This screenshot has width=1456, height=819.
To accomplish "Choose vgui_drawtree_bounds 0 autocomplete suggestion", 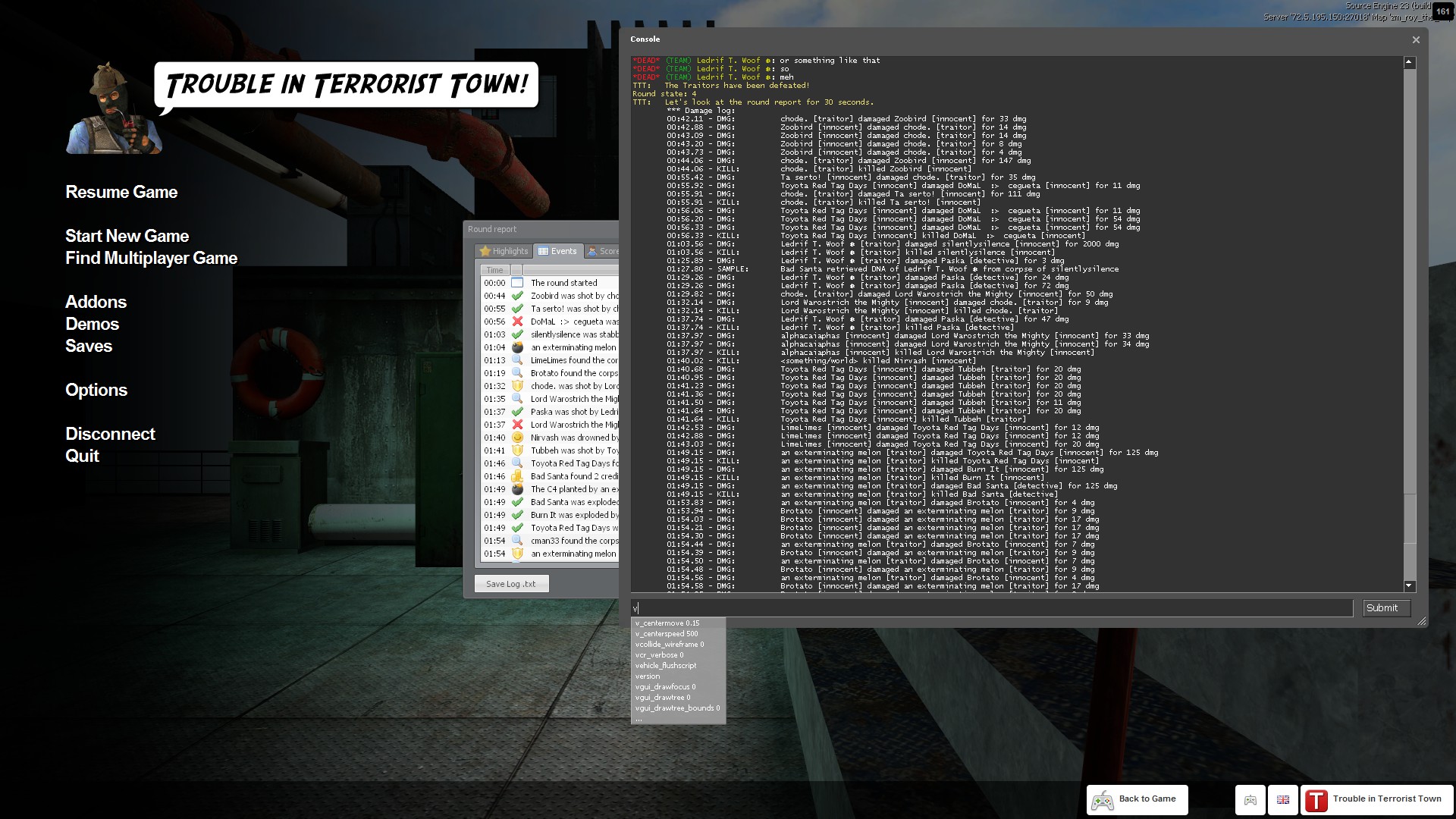I will (x=678, y=708).
